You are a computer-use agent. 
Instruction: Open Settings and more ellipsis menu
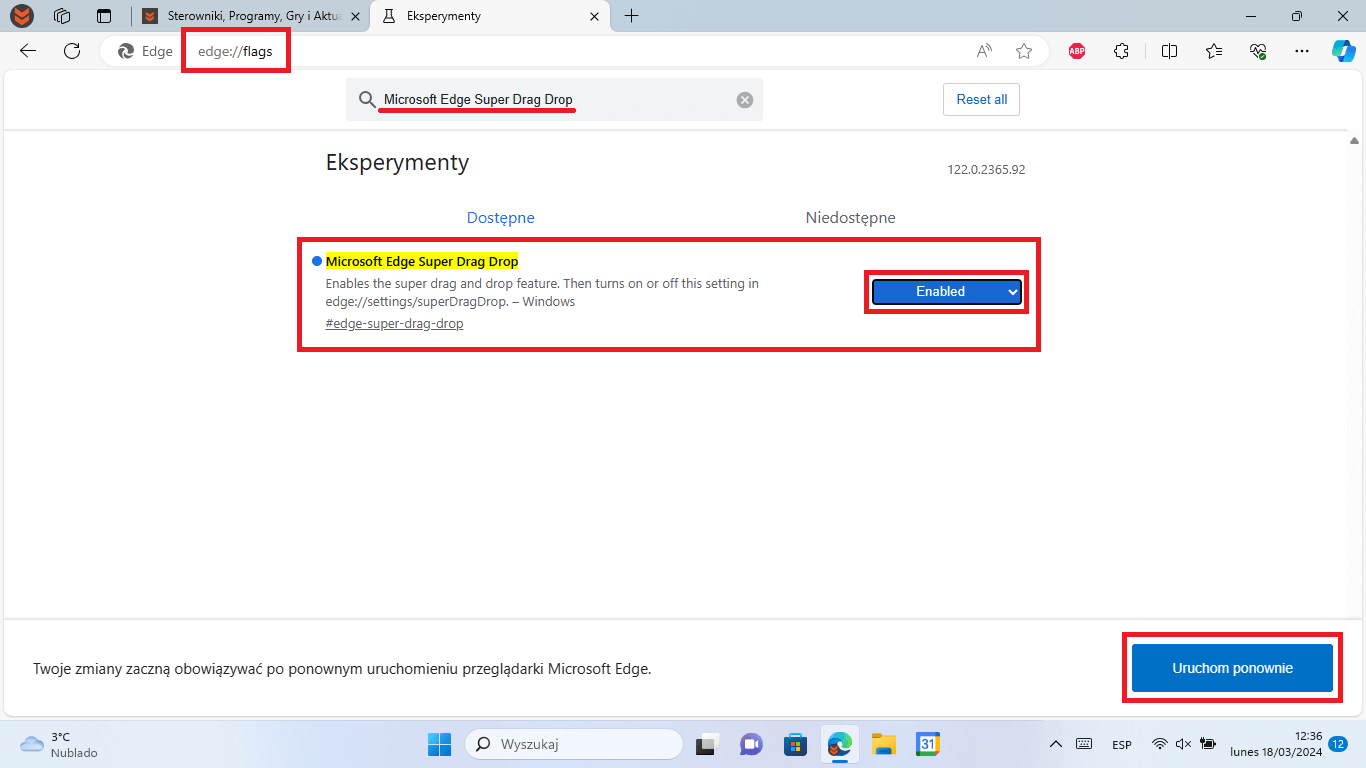(x=1301, y=51)
